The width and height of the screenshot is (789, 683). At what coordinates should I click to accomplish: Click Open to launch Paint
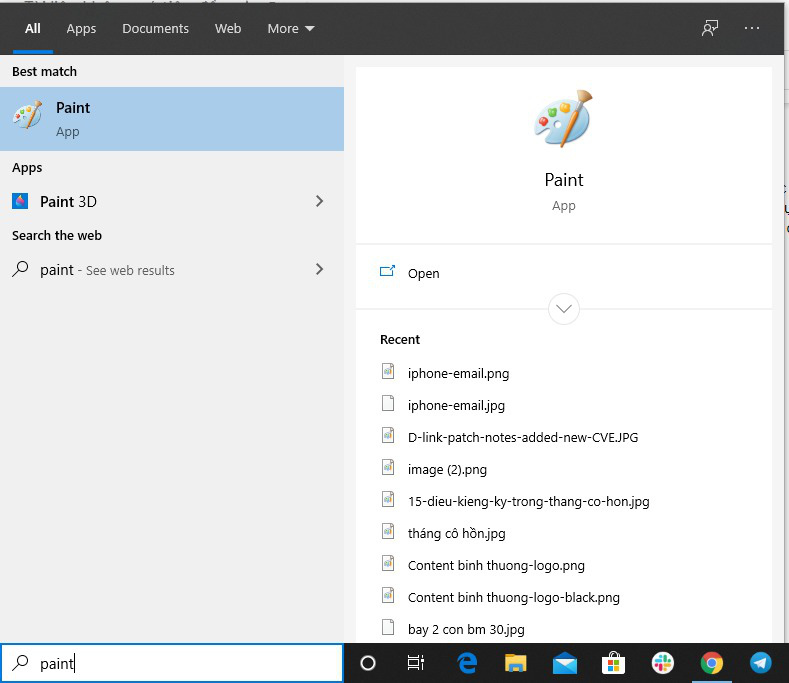tap(423, 273)
